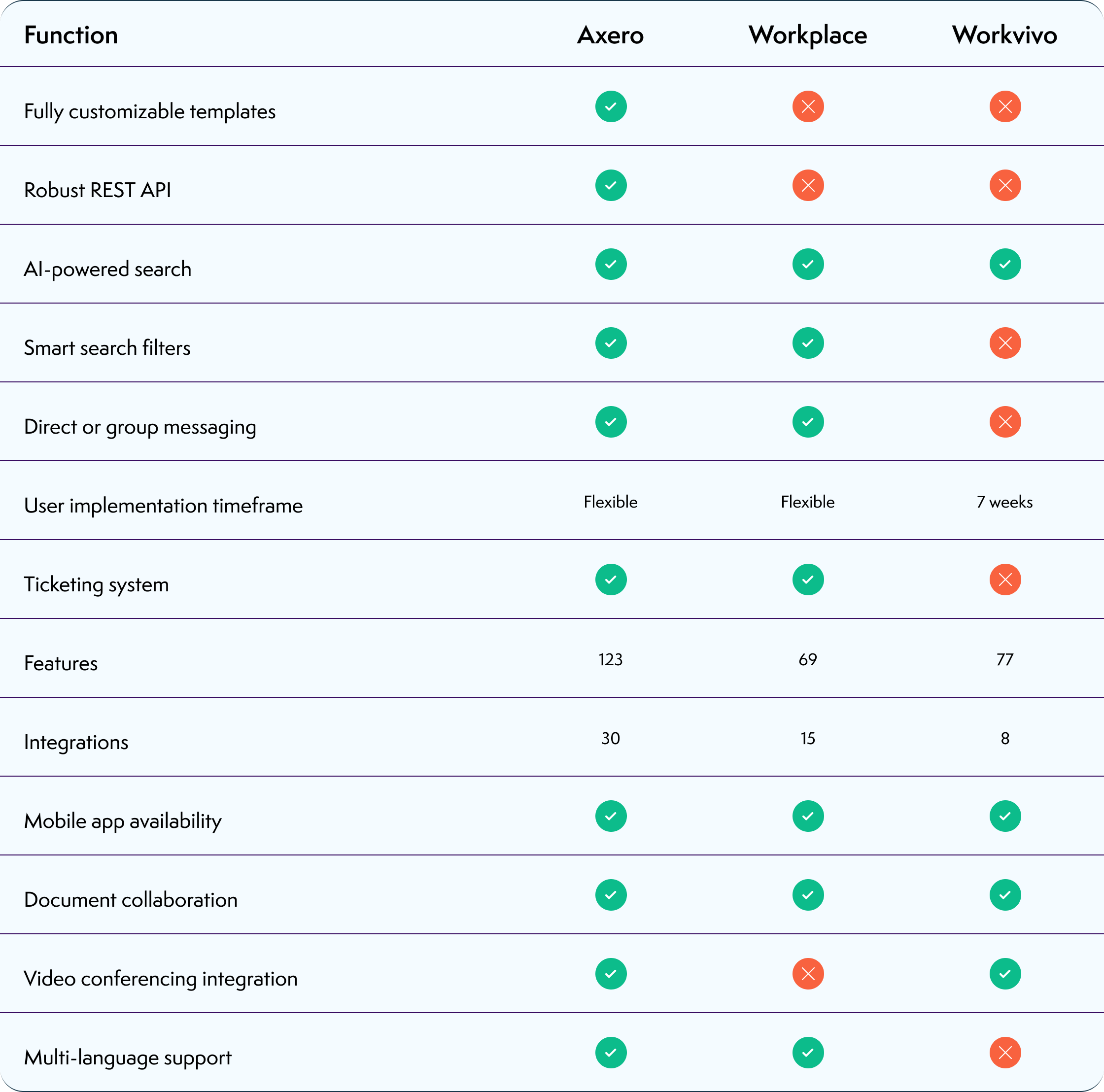Click Axero's 123 Features count

610,659
